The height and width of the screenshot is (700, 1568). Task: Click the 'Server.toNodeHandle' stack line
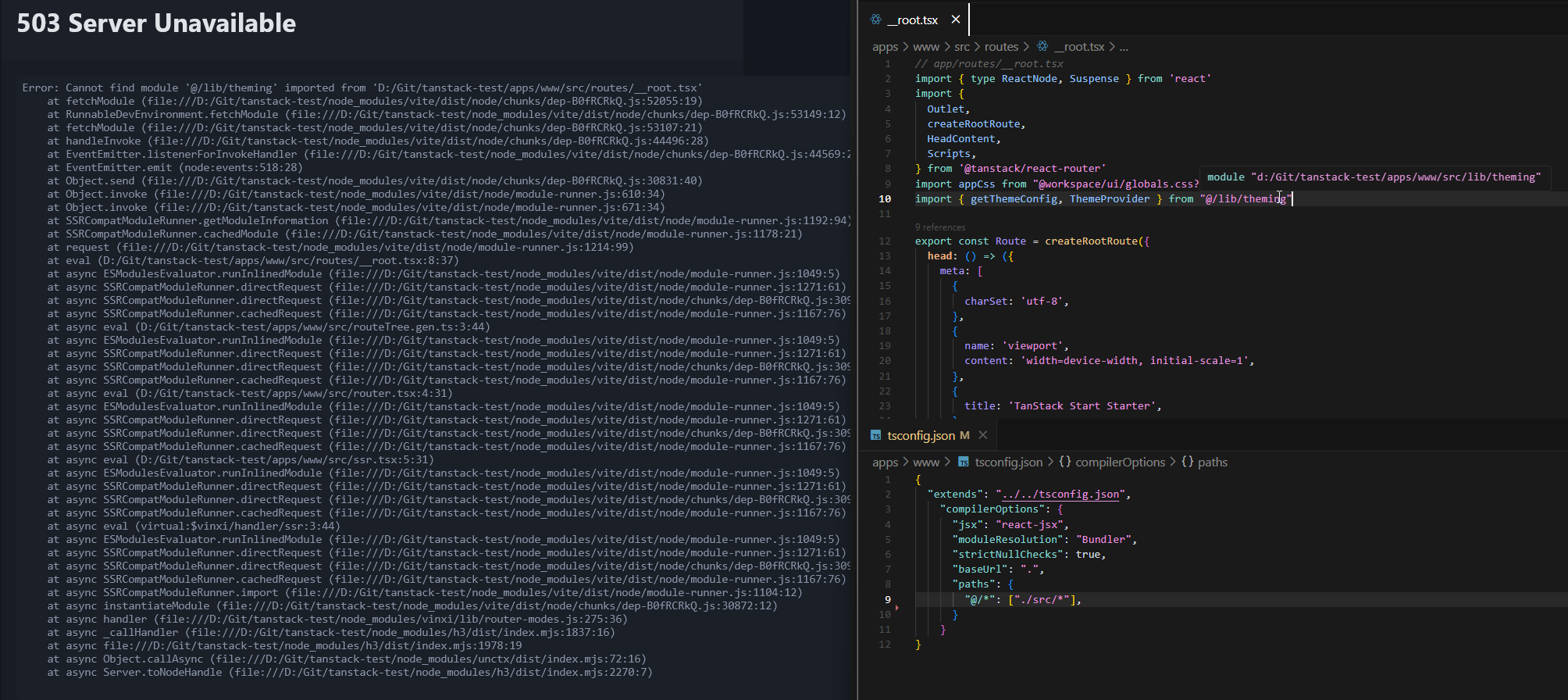(350, 673)
